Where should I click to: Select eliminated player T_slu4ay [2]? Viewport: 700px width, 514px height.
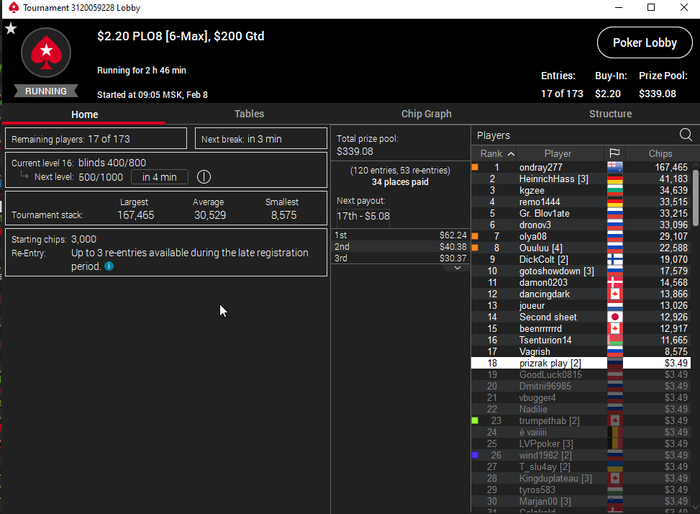[x=580, y=467]
